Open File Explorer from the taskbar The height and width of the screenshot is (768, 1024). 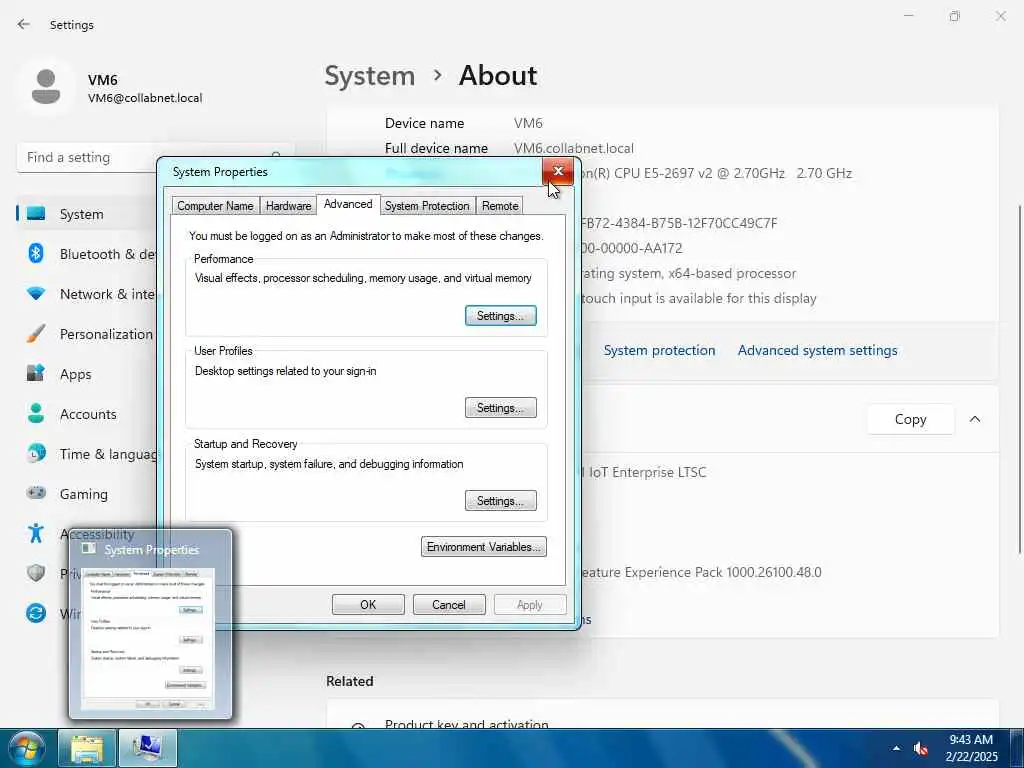click(86, 748)
